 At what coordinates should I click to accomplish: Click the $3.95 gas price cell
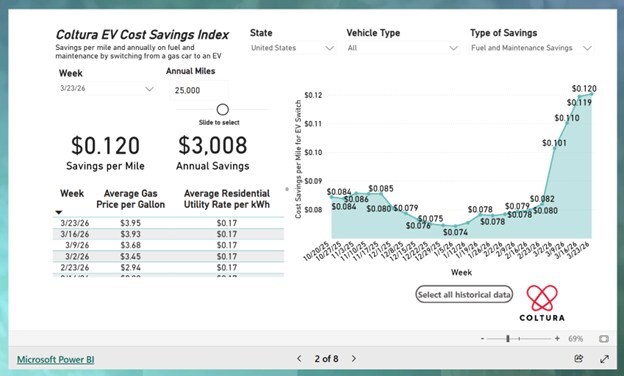(131, 223)
